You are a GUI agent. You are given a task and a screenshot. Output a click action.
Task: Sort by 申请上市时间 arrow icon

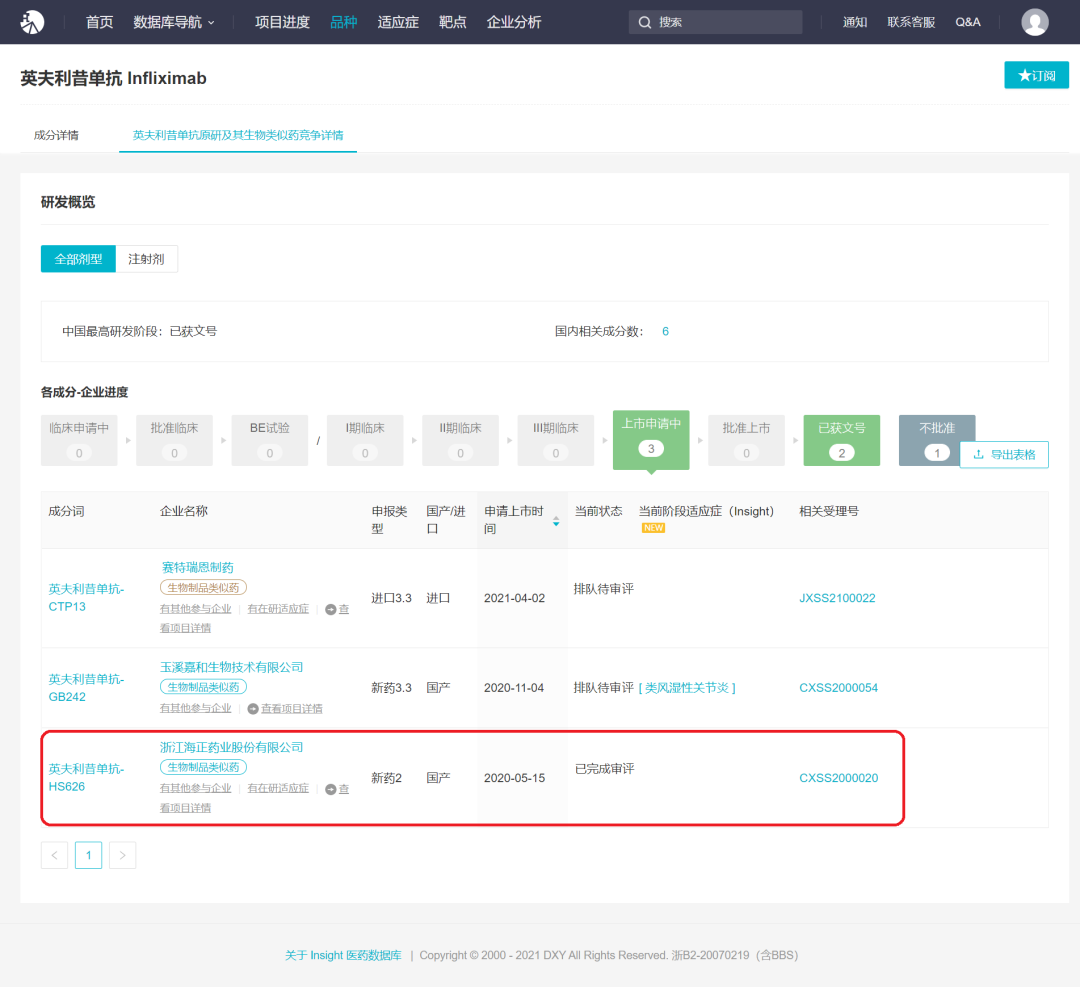coord(556,521)
